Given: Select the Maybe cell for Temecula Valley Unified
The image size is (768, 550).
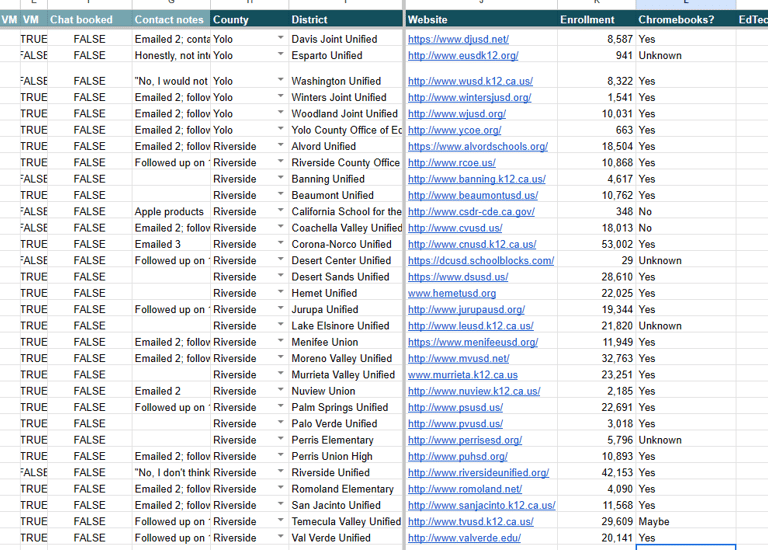Looking at the screenshot, I should pos(686,522).
